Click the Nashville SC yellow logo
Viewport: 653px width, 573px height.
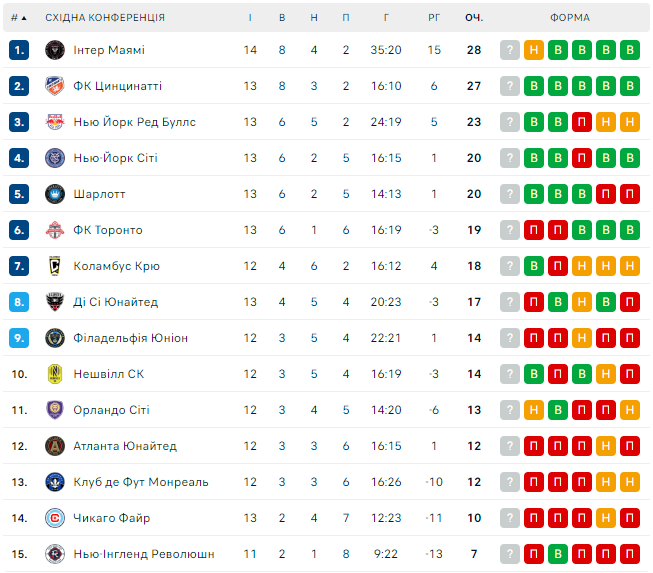point(54,374)
